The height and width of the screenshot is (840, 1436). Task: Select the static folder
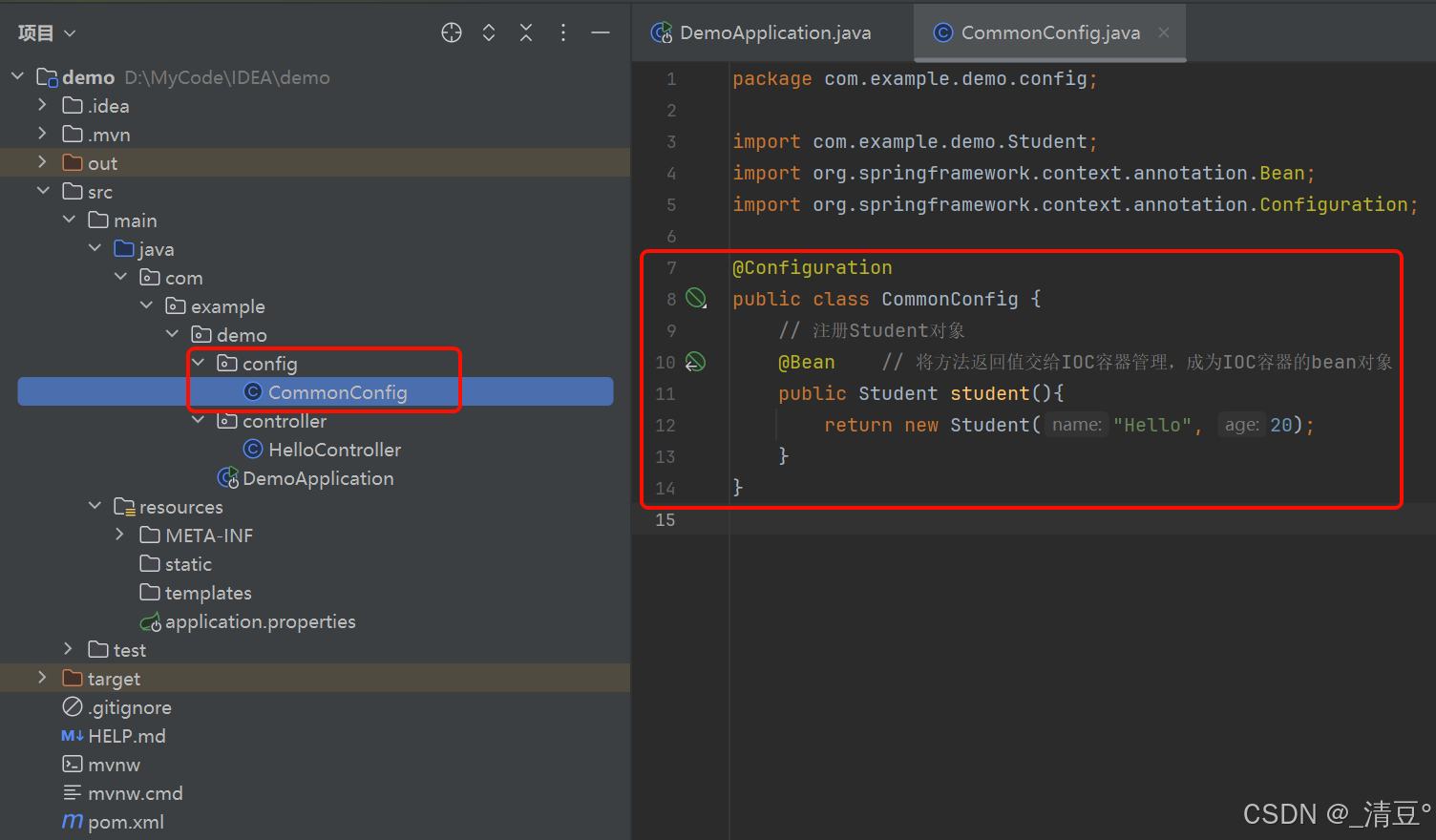(188, 564)
